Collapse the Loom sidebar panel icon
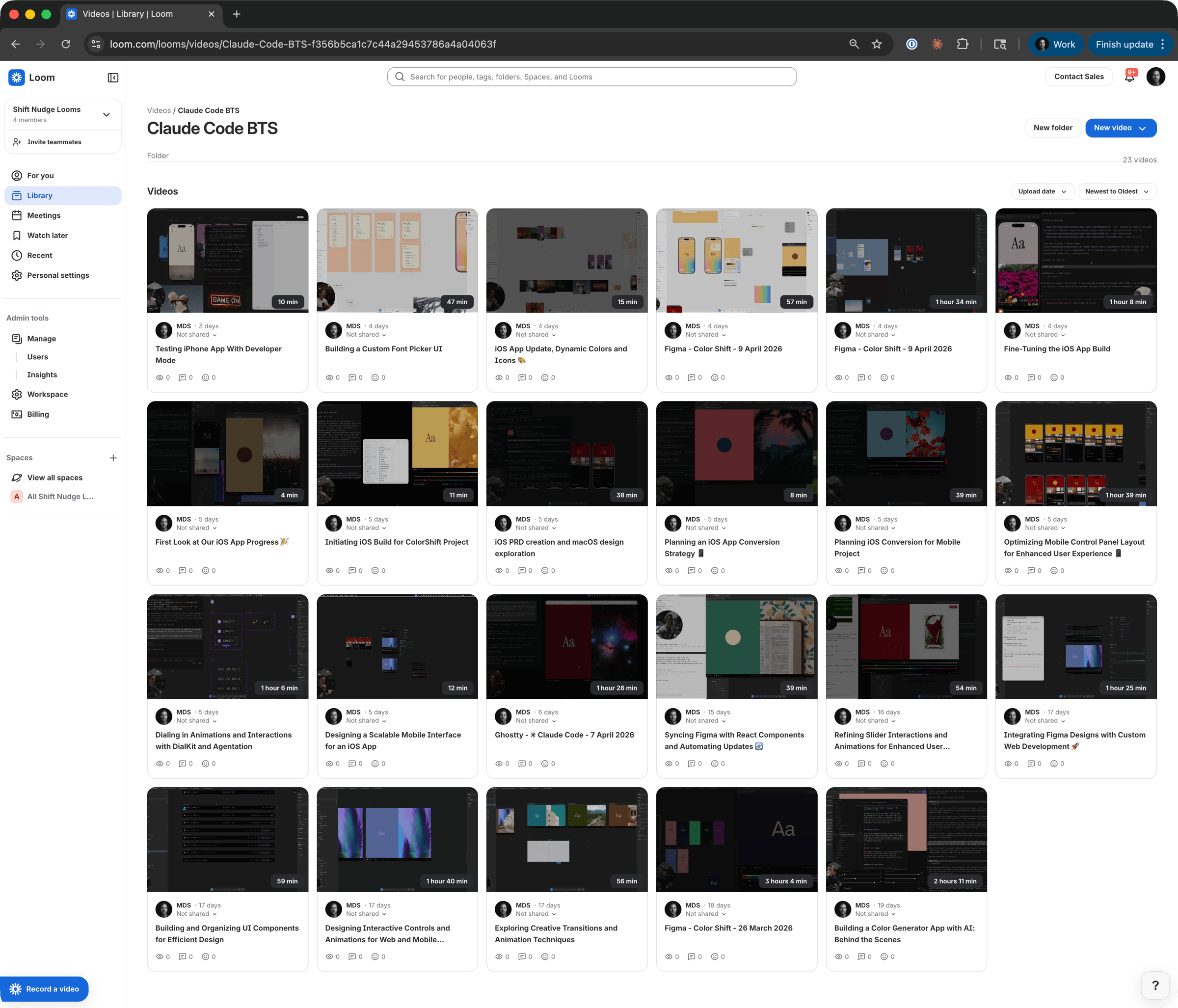 pos(112,78)
